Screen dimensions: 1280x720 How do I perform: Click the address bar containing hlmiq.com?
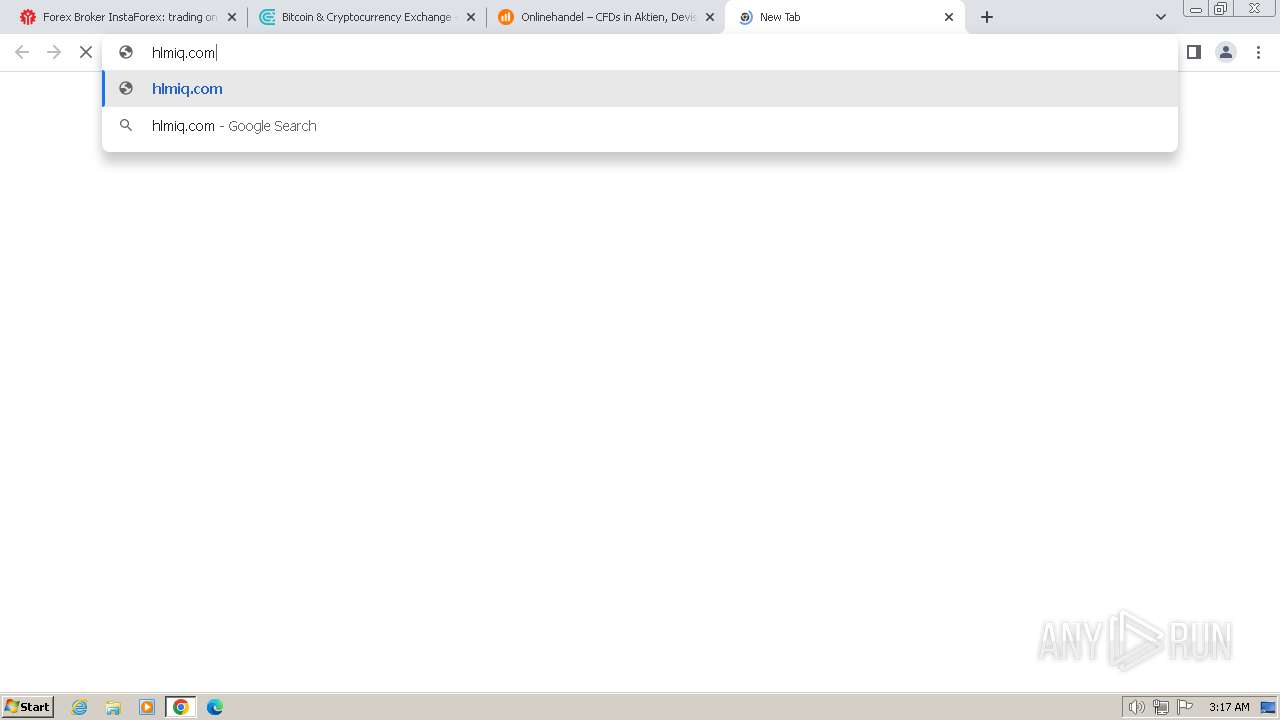(x=640, y=52)
